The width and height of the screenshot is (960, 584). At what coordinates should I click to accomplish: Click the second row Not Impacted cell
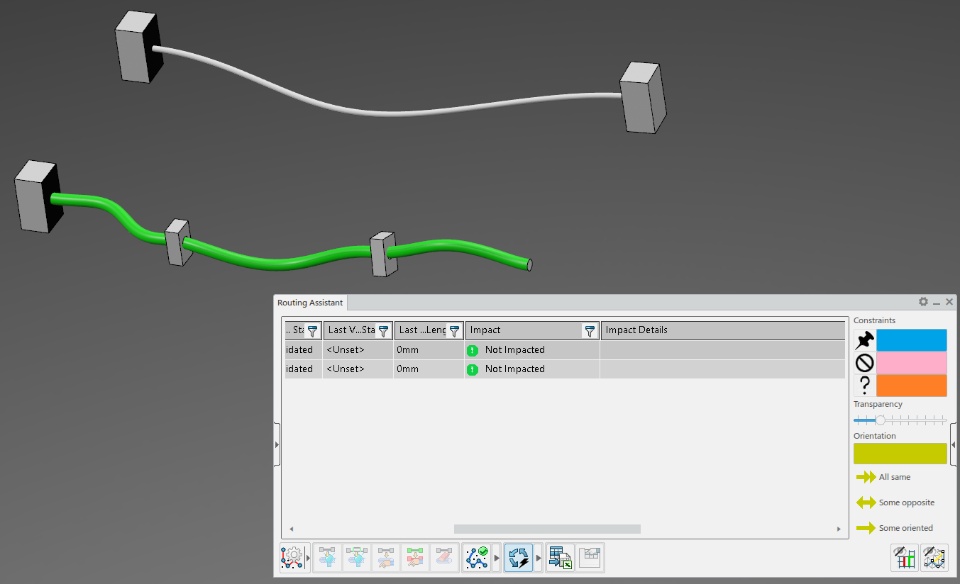(532, 369)
